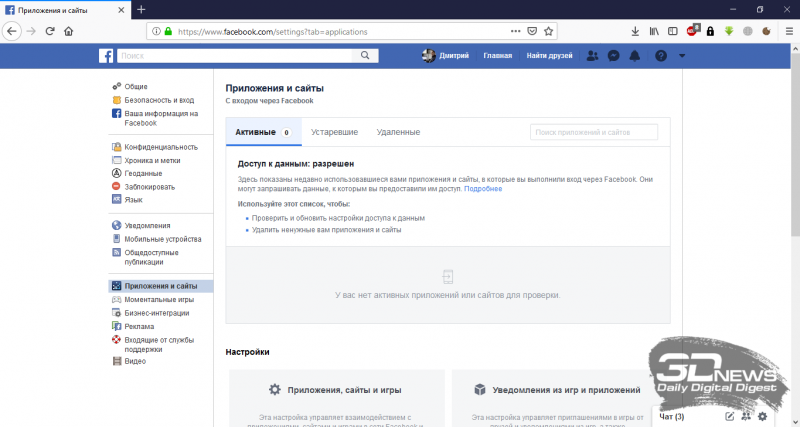The image size is (800, 427).
Task: Open Моментальные игры settings
Action: tap(161, 299)
